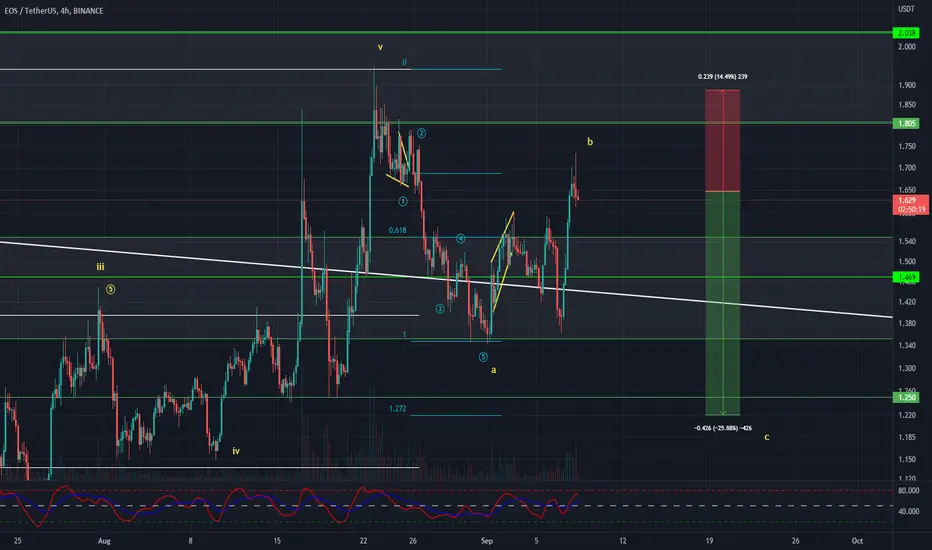This screenshot has width=932, height=550.
Task: Select the green 2.038 price label
Action: coord(906,33)
